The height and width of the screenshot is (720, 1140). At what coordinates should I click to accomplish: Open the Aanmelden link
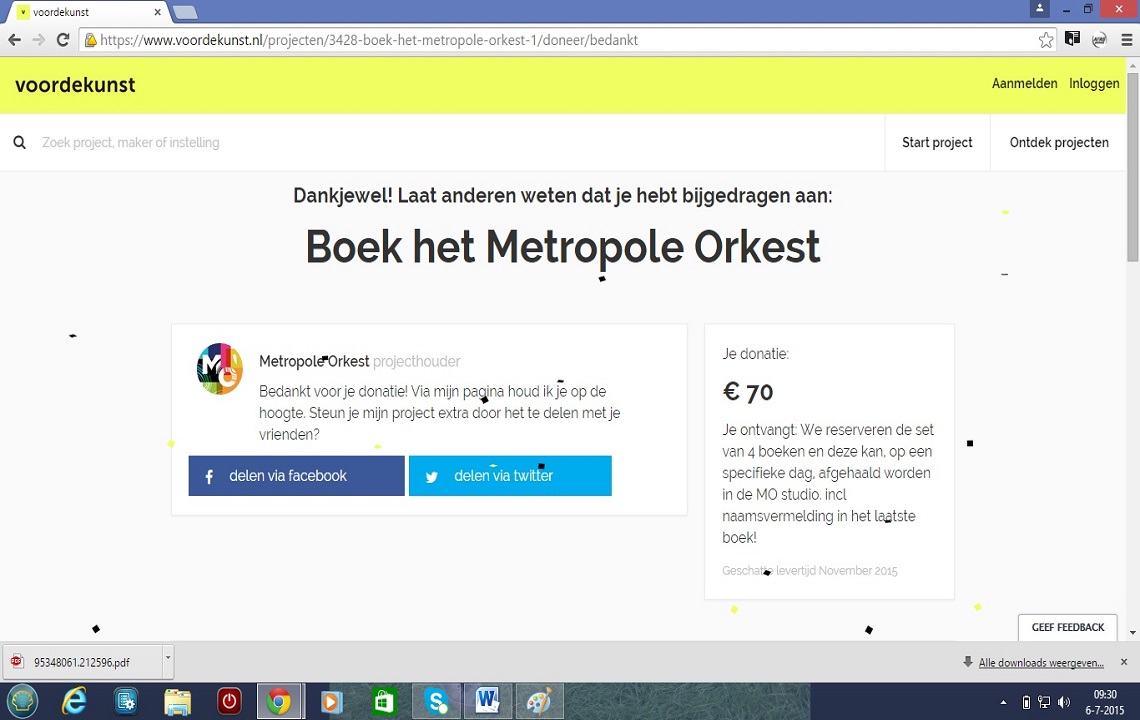1024,84
